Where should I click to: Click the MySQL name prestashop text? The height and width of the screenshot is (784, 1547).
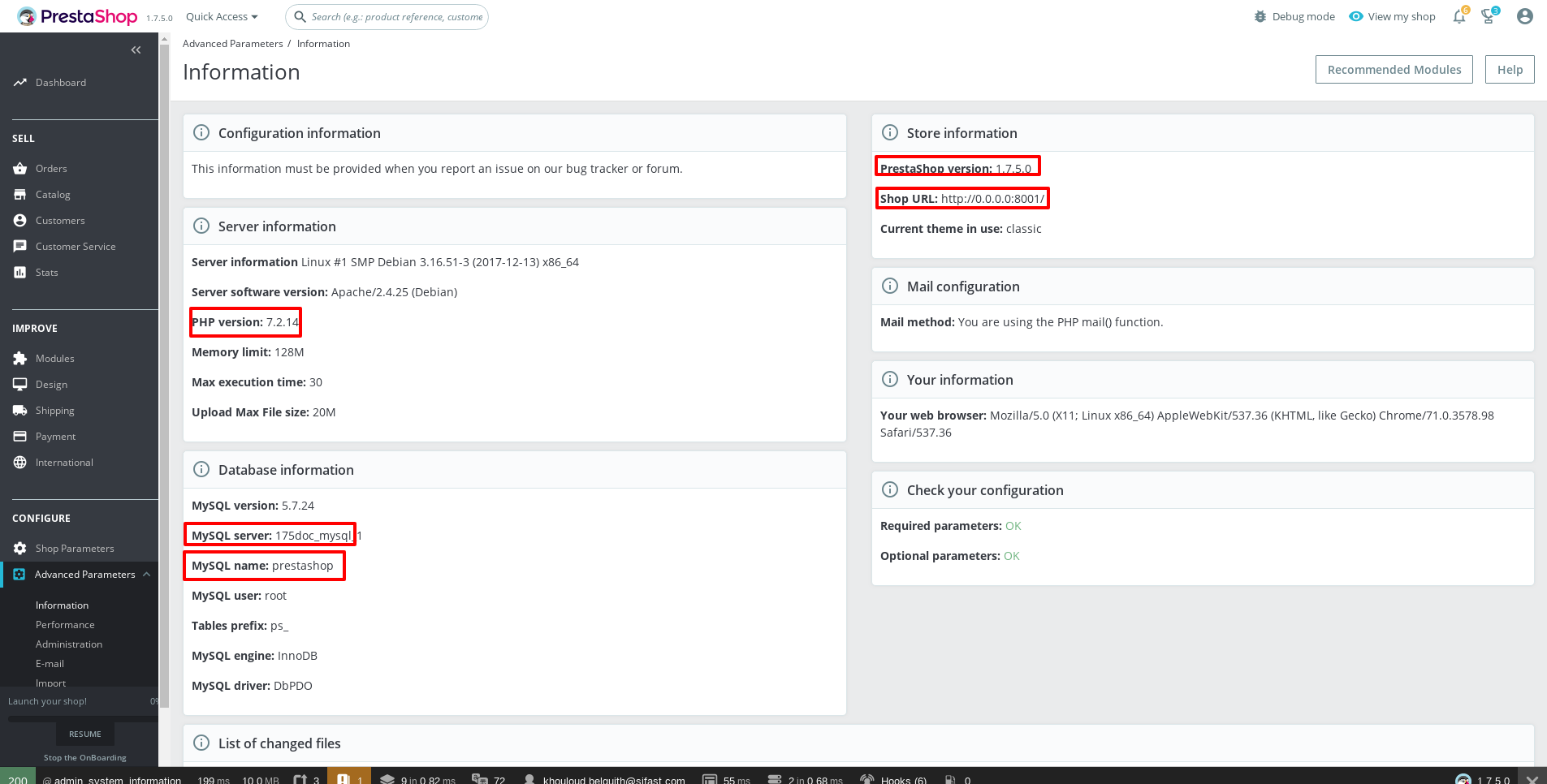[x=262, y=566]
